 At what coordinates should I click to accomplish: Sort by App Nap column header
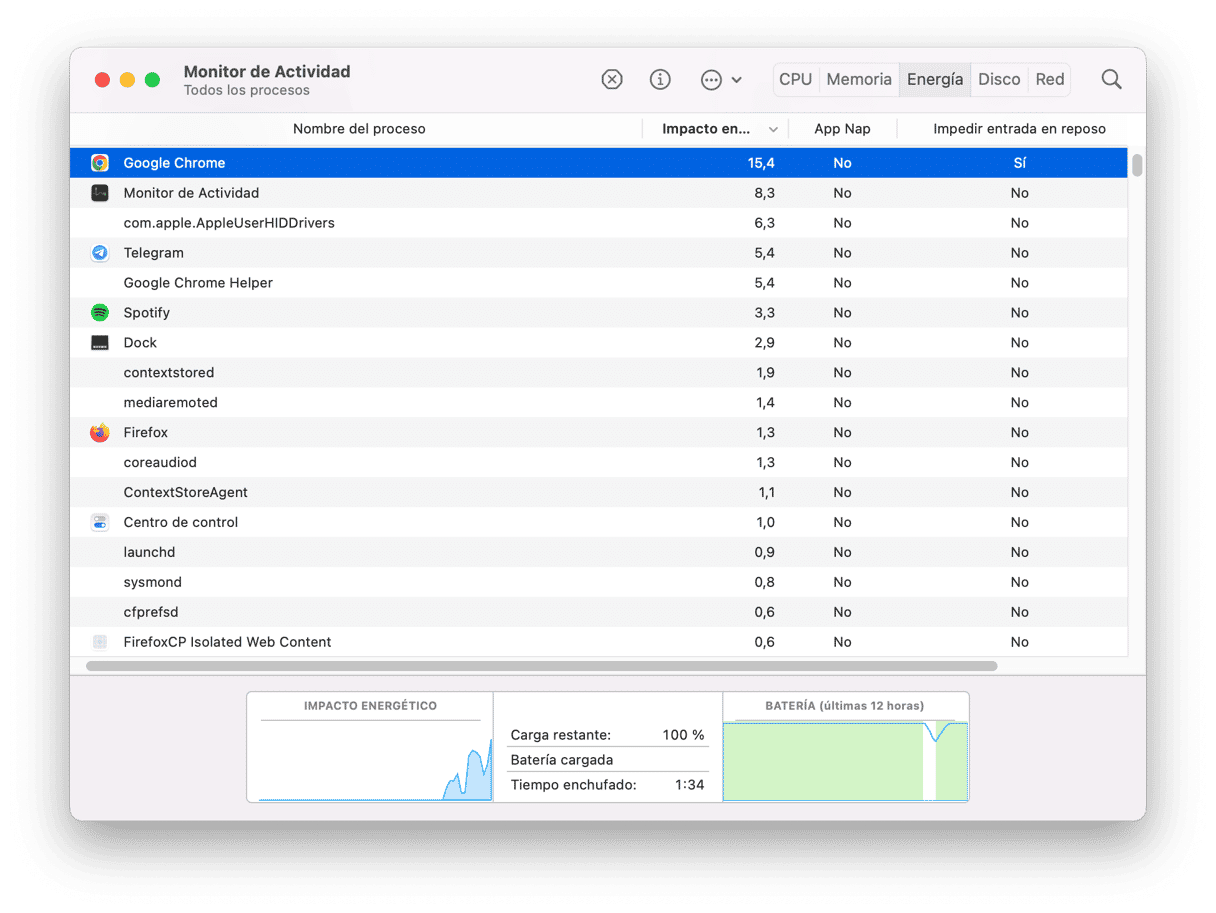pos(841,129)
